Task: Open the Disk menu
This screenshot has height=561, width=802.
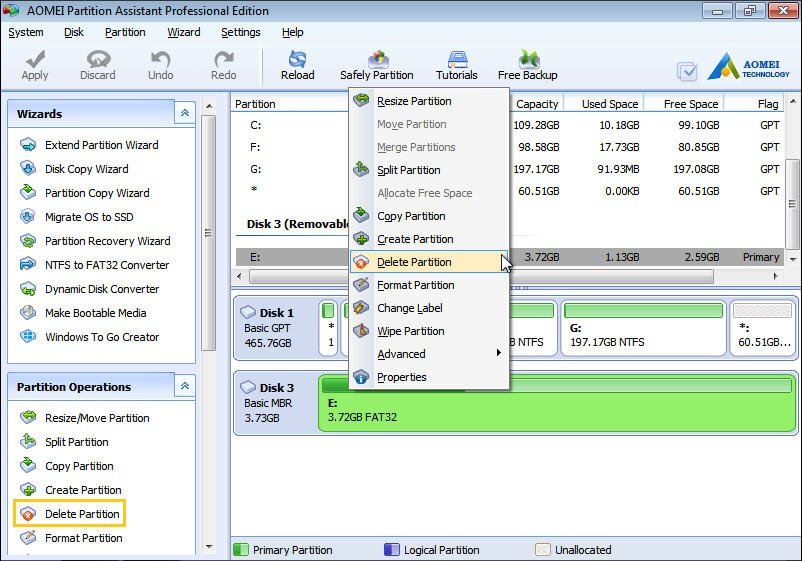Action: click(x=74, y=32)
